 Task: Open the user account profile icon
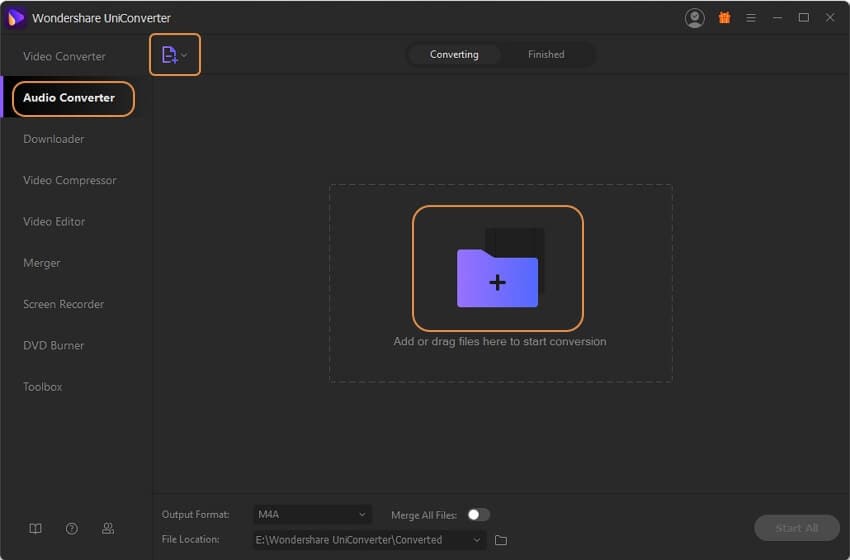(694, 18)
